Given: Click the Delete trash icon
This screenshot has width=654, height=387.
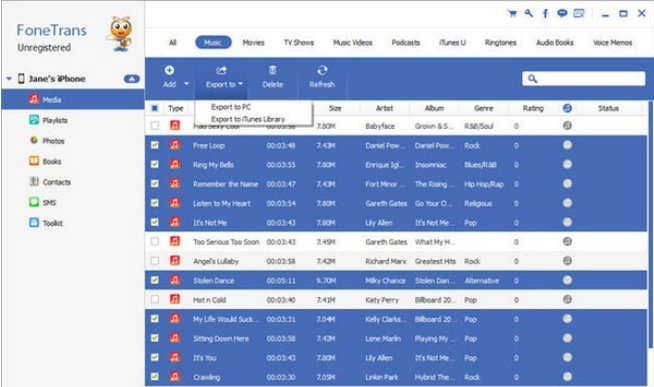Looking at the screenshot, I should 272,70.
